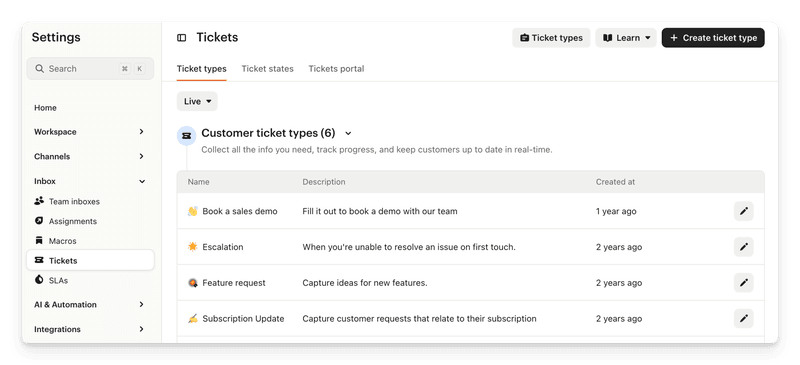Open Assignments settings
This screenshot has height=365, width=800.
73,221
